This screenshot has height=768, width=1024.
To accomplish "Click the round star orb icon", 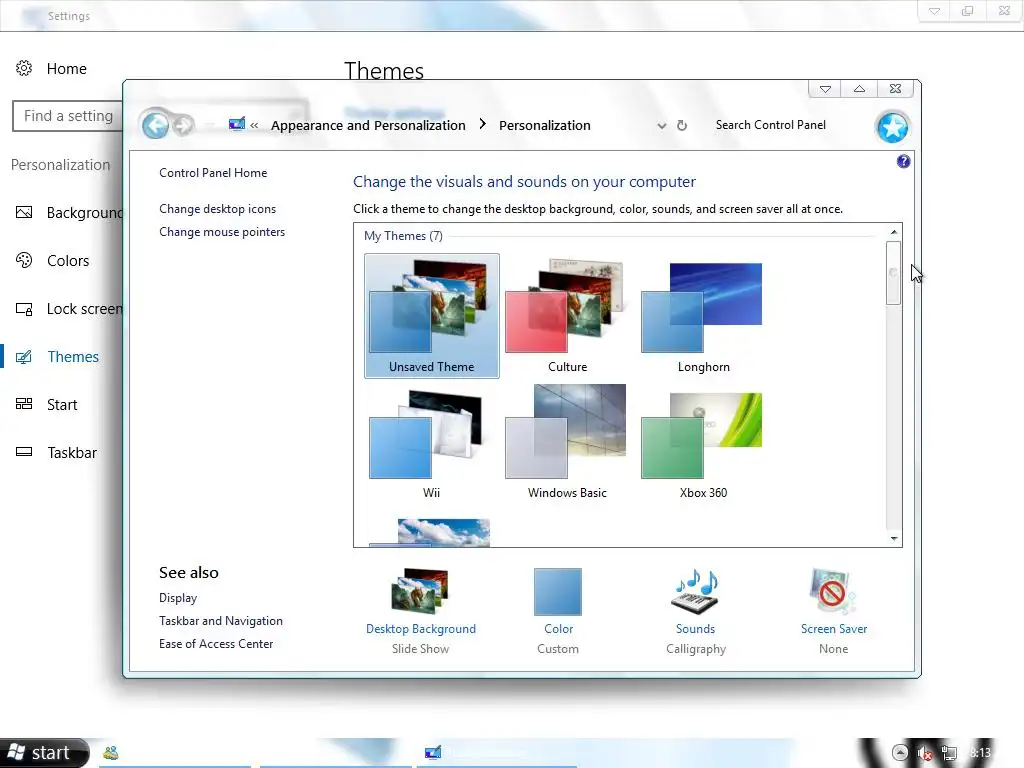I will [892, 127].
